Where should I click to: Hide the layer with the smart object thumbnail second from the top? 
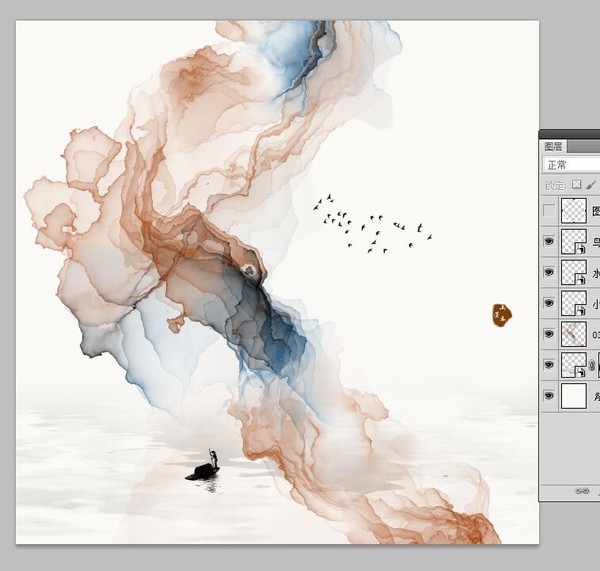[549, 241]
